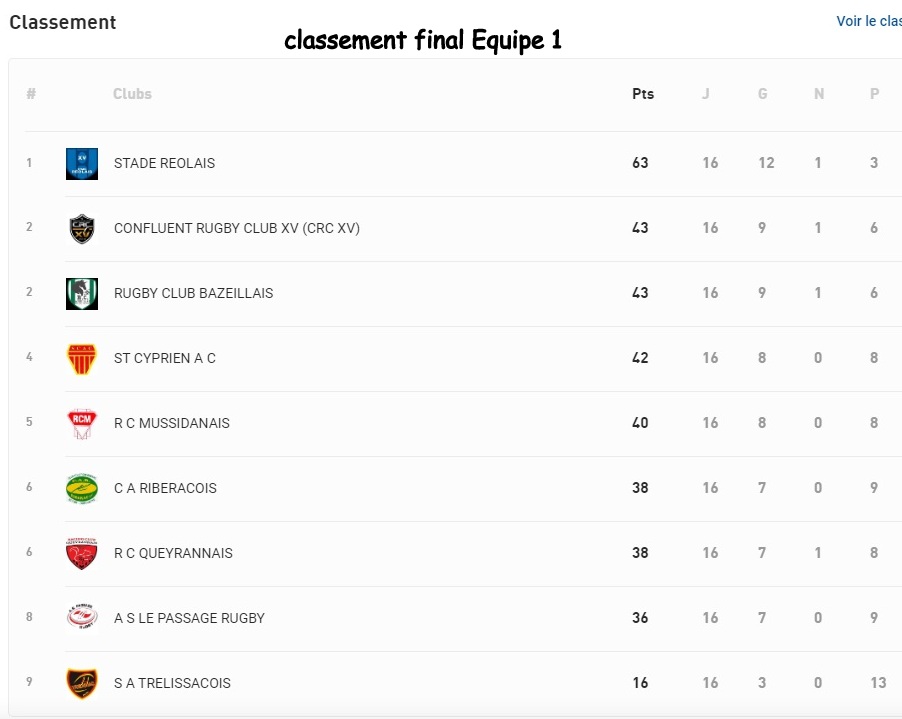Click the C A Riberacois green badge

pyautogui.click(x=82, y=489)
